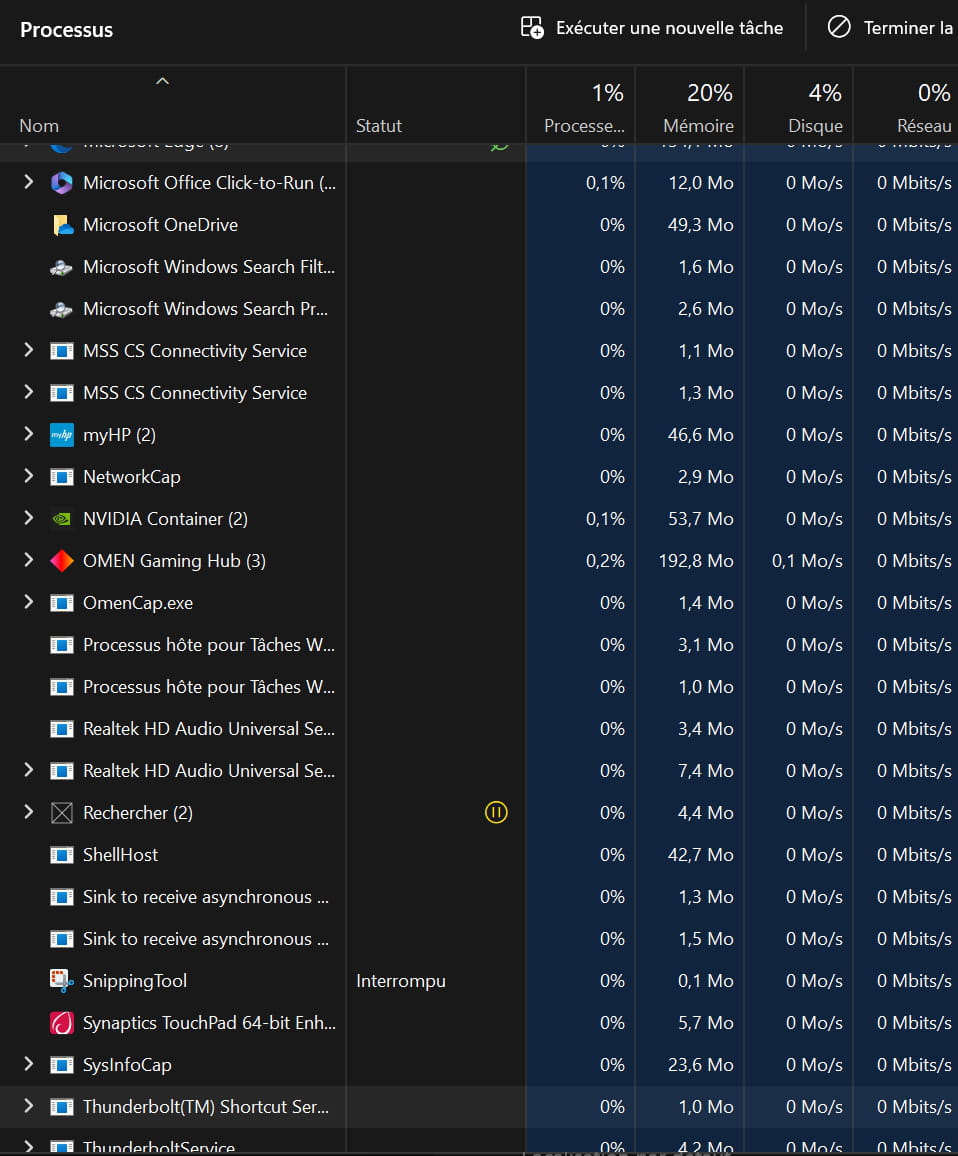
Task: Select 'MSS CS Connectivity Service' name using 1,3 Mo
Action: [195, 393]
